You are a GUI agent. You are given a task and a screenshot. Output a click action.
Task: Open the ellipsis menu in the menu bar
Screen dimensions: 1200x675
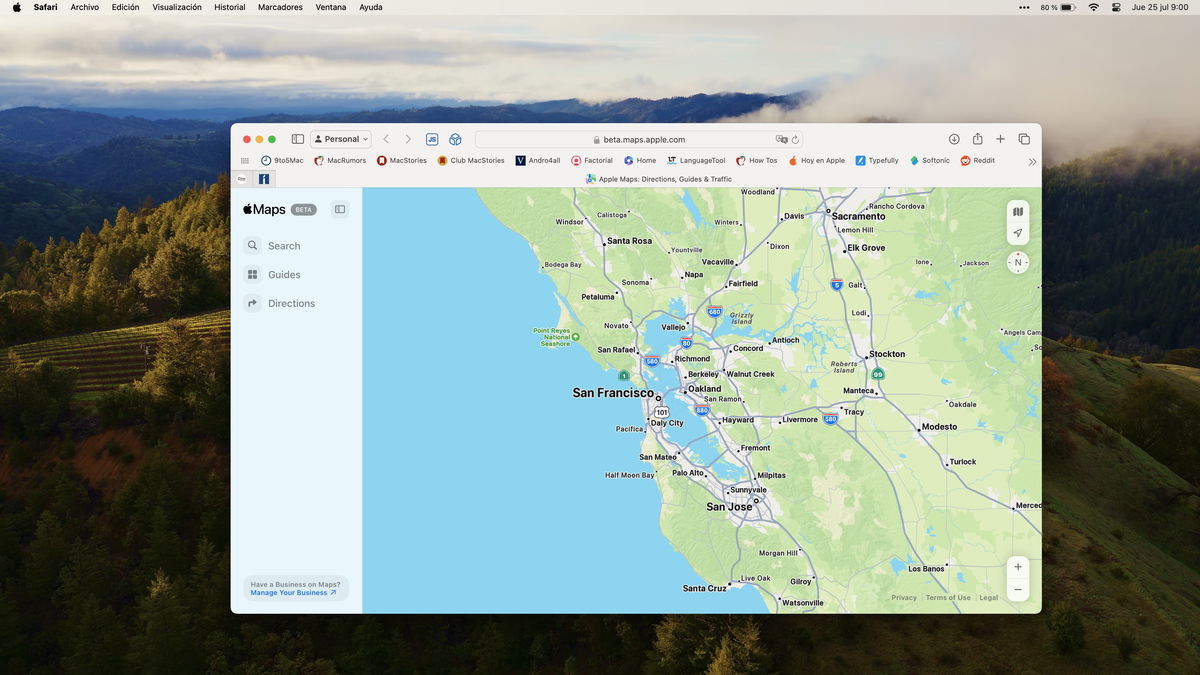pyautogui.click(x=1023, y=7)
